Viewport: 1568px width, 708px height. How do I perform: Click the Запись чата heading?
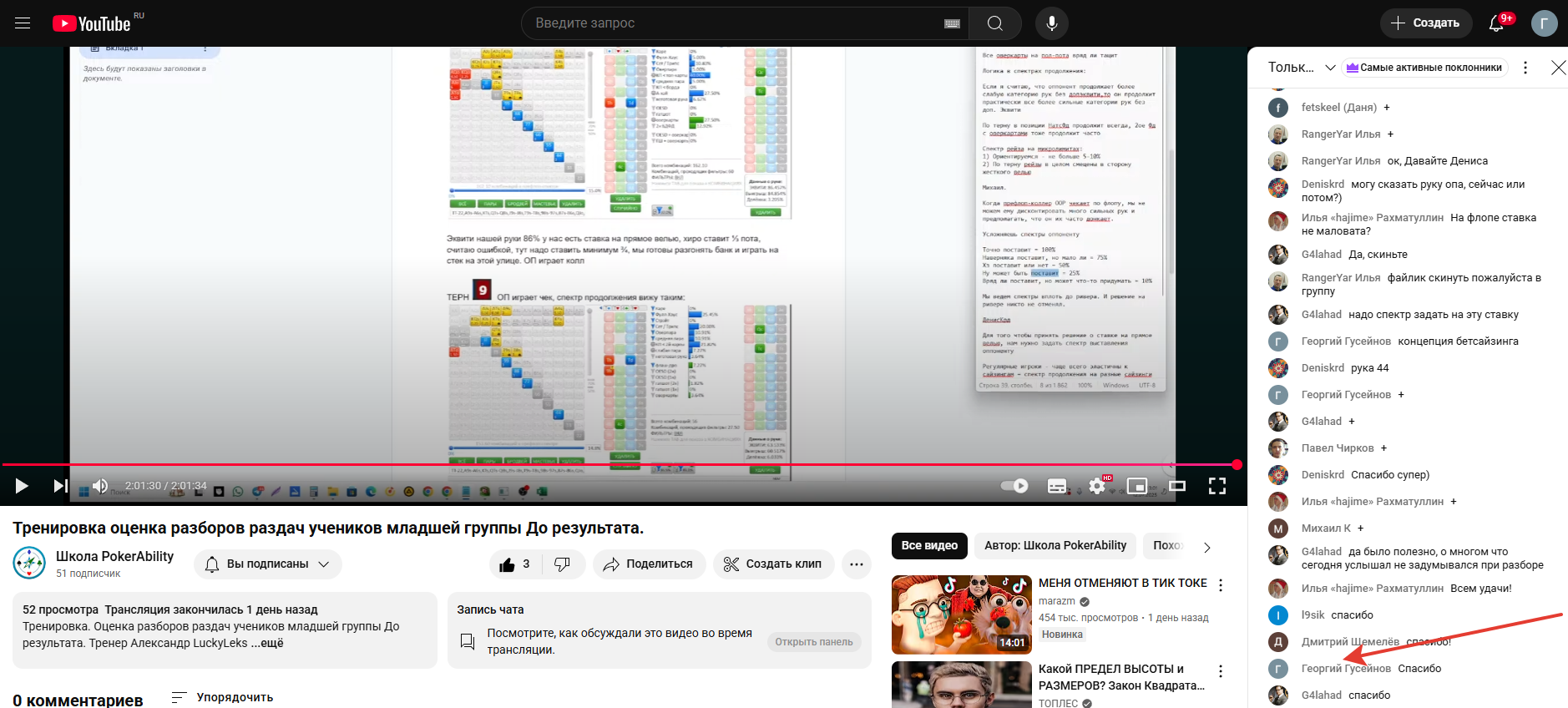point(490,609)
